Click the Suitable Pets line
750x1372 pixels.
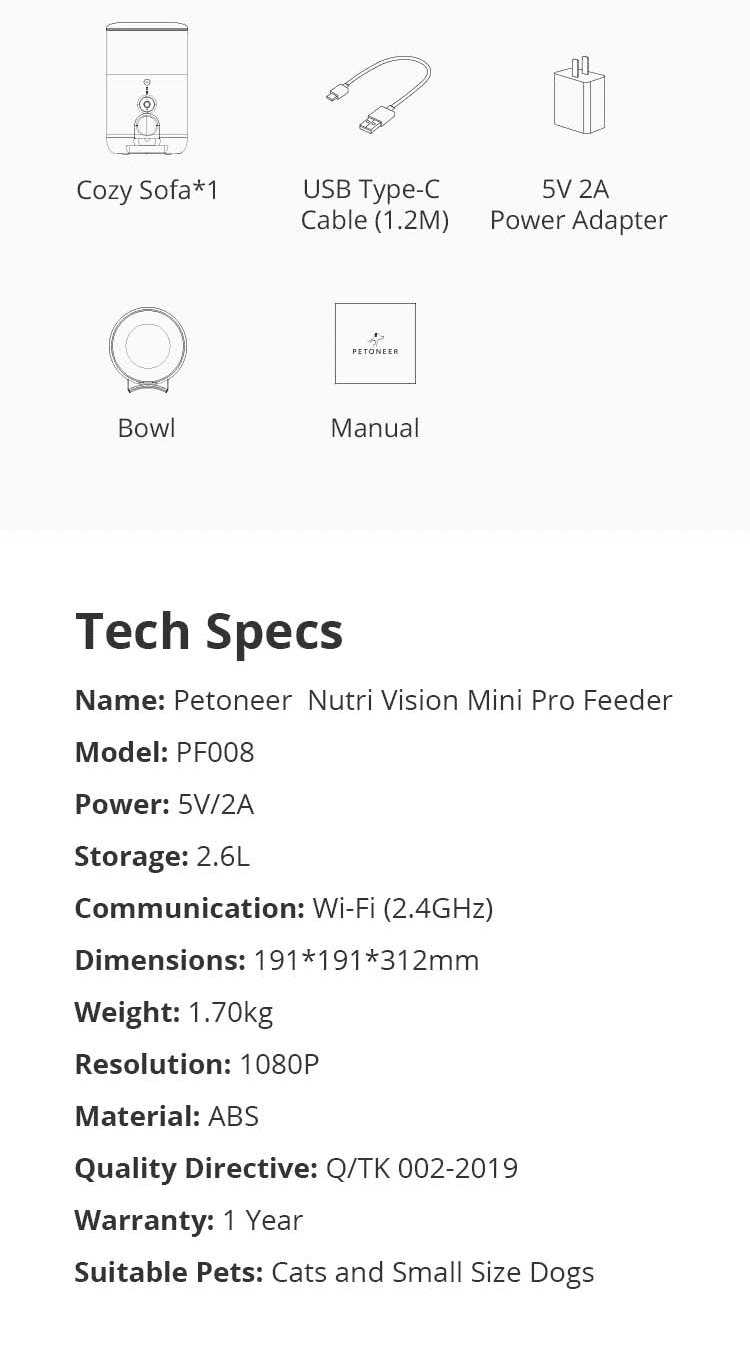(x=335, y=1272)
